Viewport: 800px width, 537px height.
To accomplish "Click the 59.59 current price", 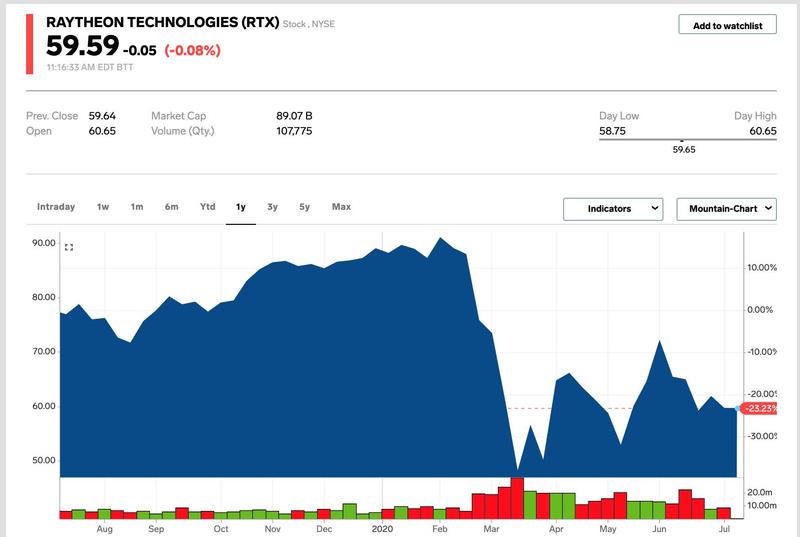I will pyautogui.click(x=83, y=46).
